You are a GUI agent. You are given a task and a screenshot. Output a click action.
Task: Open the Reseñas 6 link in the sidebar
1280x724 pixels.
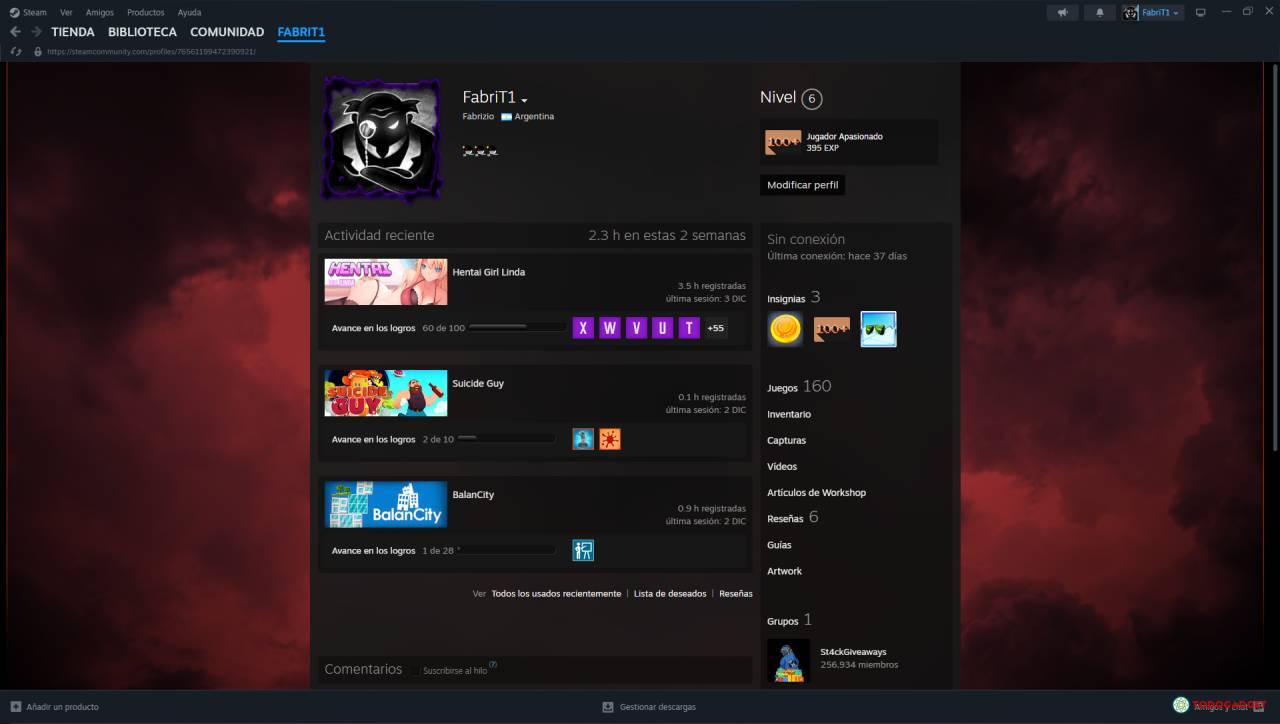click(x=793, y=518)
